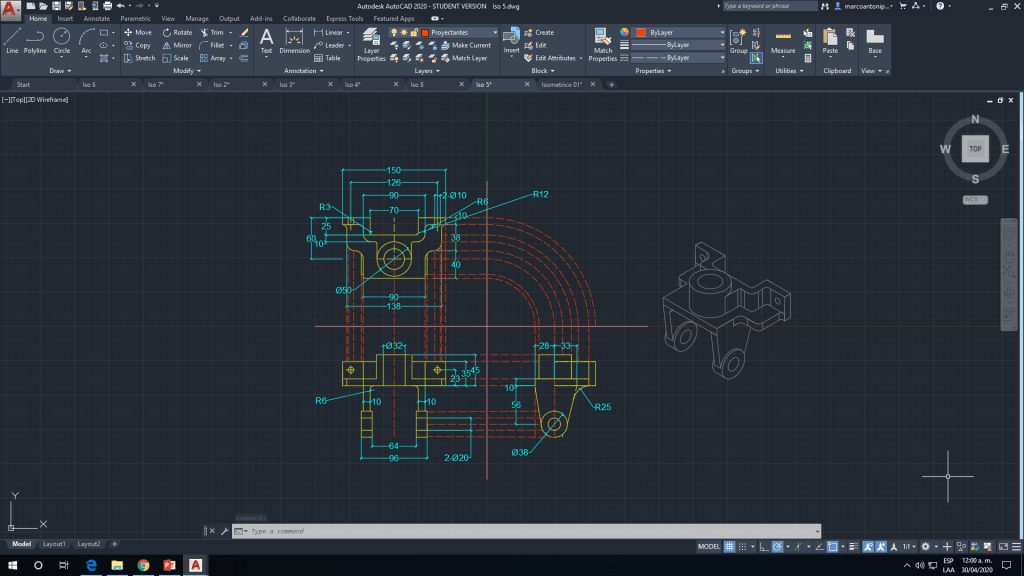Viewport: 1024px width, 576px height.
Task: Click the Mirror tool in Modify panel
Action: [177, 45]
